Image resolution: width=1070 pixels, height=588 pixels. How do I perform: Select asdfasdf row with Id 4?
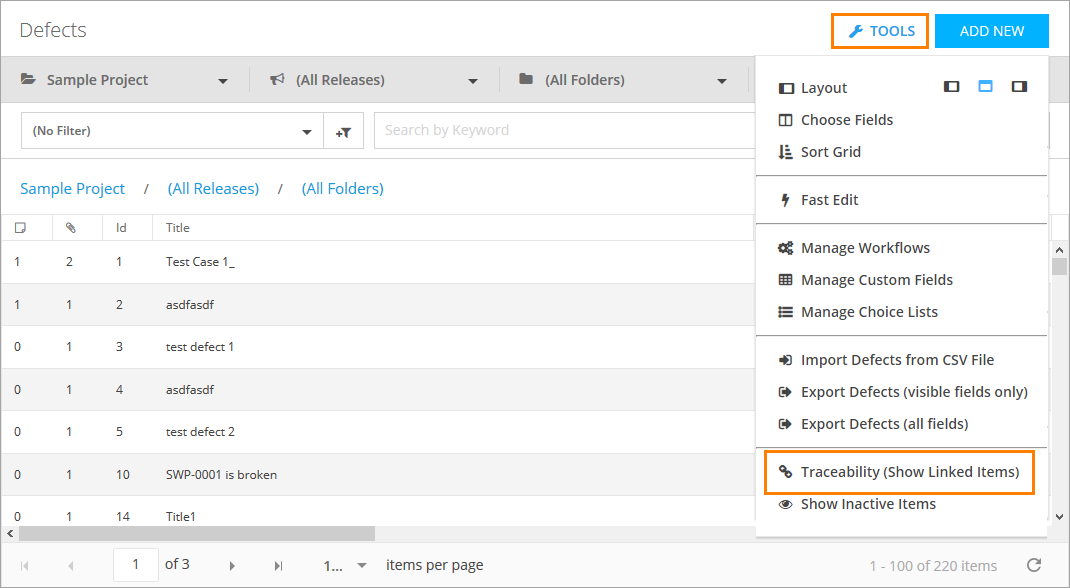377,389
